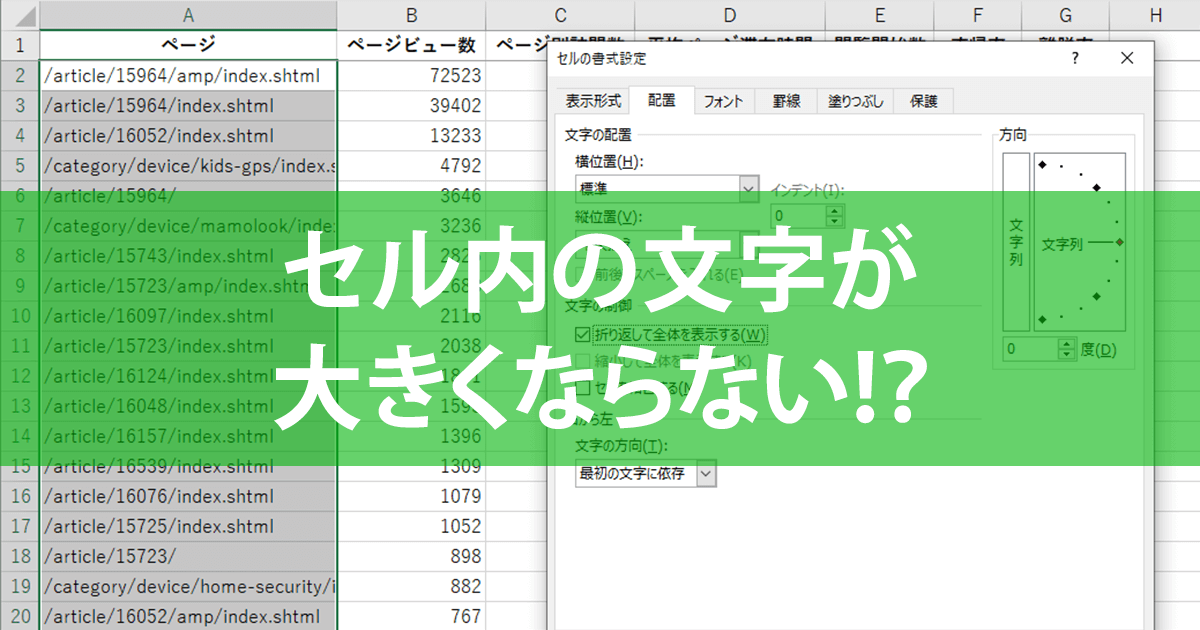The height and width of the screenshot is (630, 1200).
Task: Click the インデント spinner arrows
Action: pyautogui.click(x=835, y=215)
